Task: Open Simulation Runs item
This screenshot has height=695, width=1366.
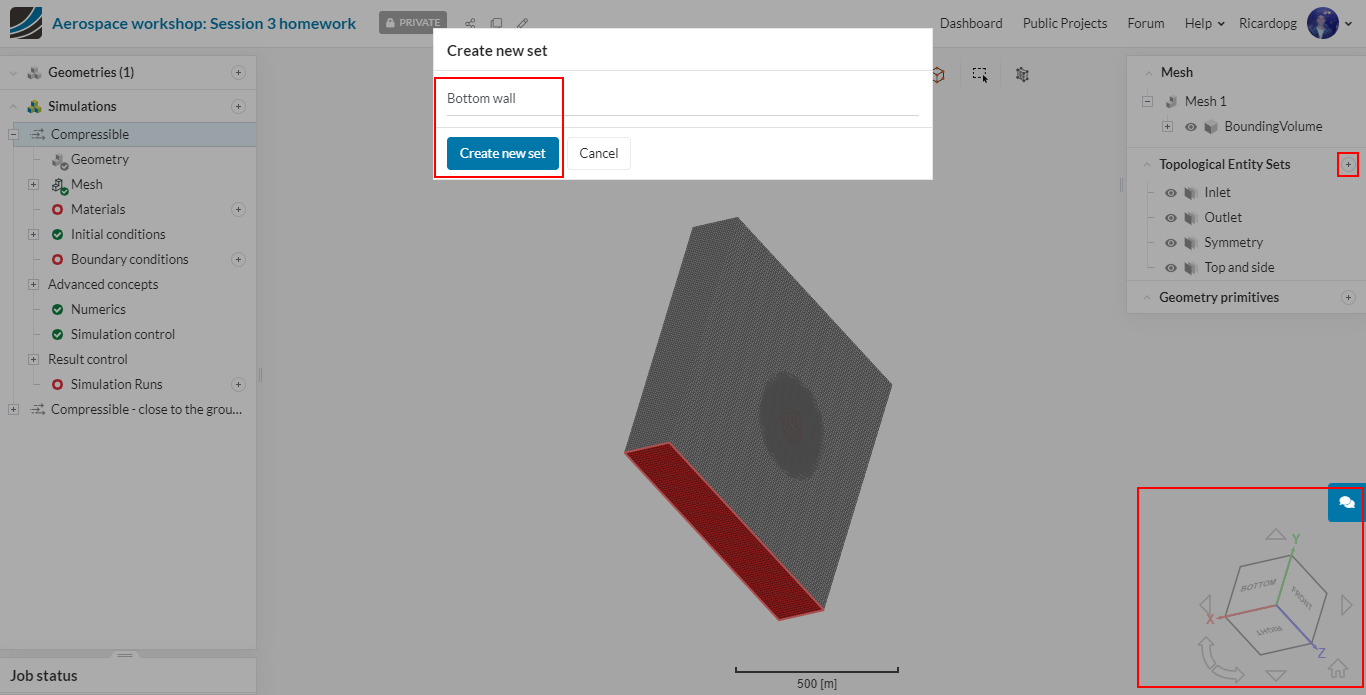Action: (117, 384)
